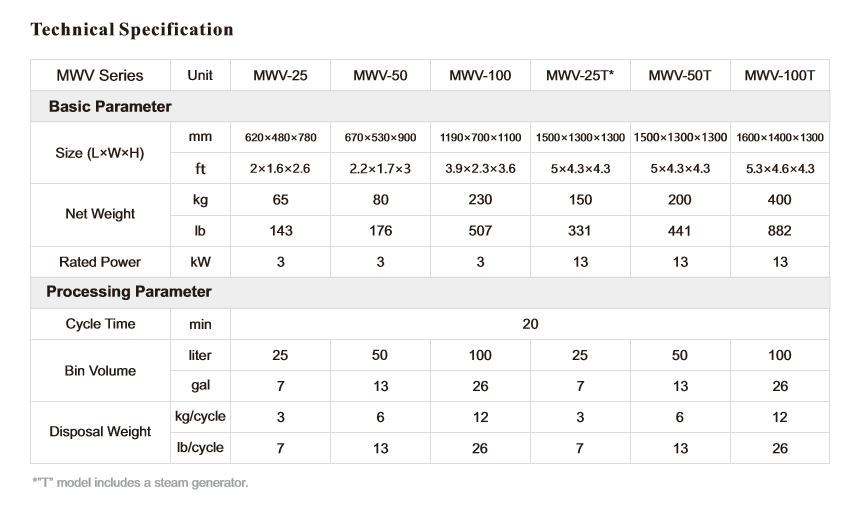Screen dimensions: 863x520
Task: Click the steam generator footnote text
Action: [140, 483]
